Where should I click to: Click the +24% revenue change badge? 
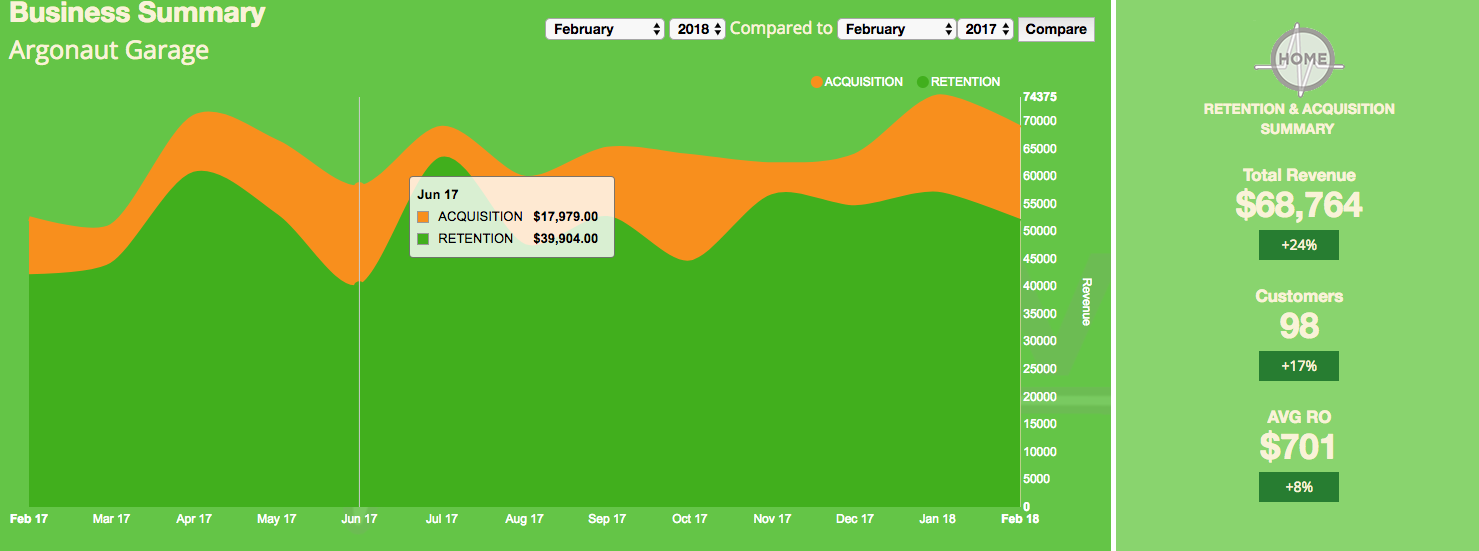[x=1298, y=245]
